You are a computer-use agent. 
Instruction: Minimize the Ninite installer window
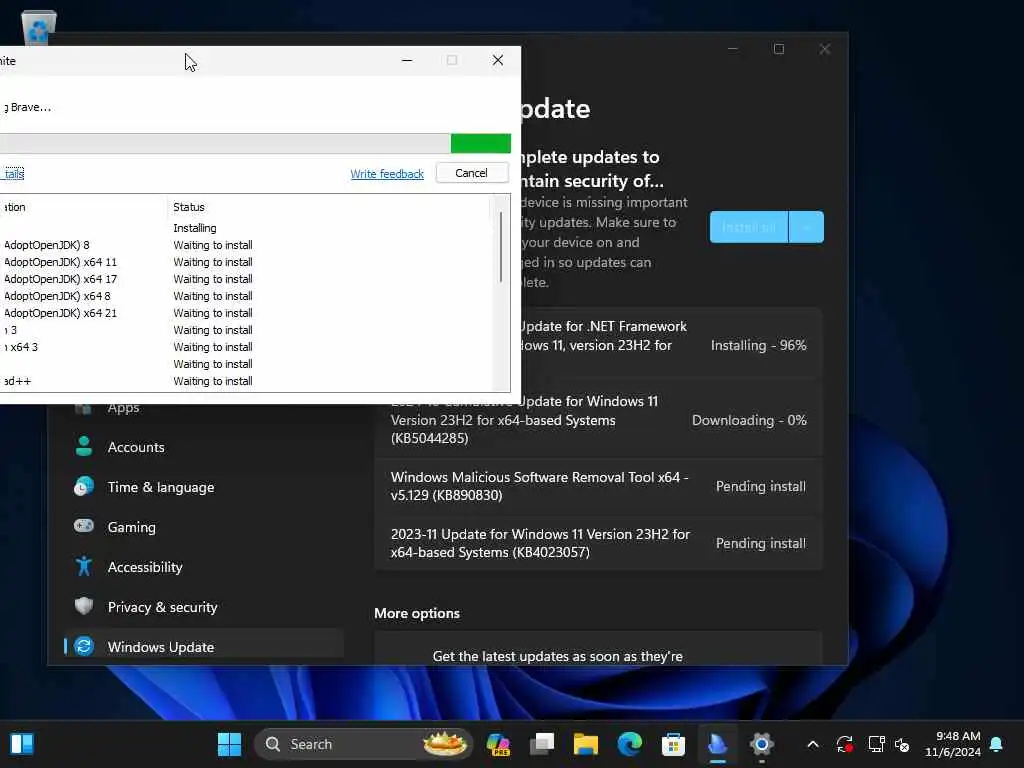(x=407, y=60)
